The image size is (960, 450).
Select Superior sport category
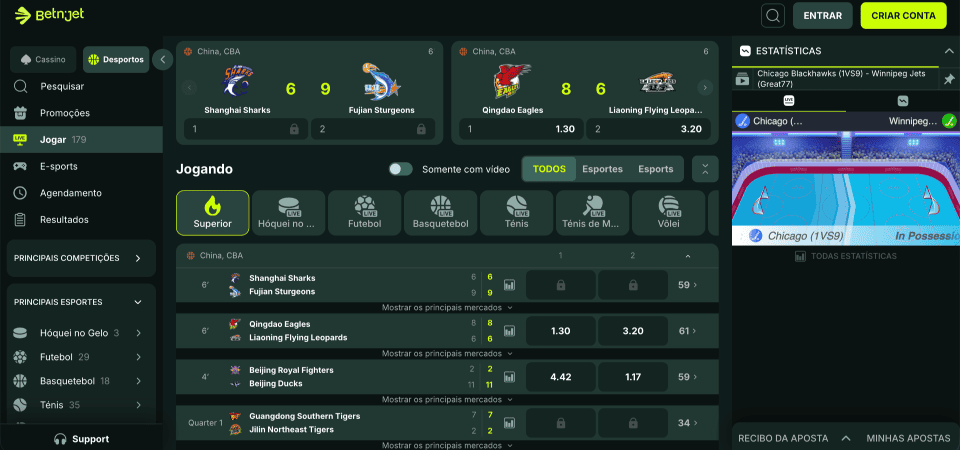point(212,213)
